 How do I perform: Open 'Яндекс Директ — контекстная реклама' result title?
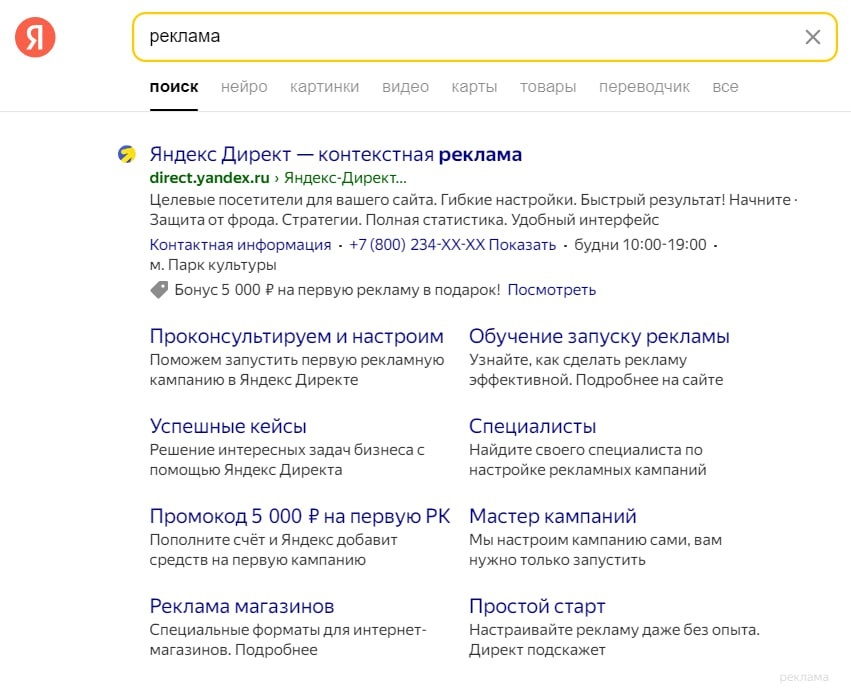point(335,155)
